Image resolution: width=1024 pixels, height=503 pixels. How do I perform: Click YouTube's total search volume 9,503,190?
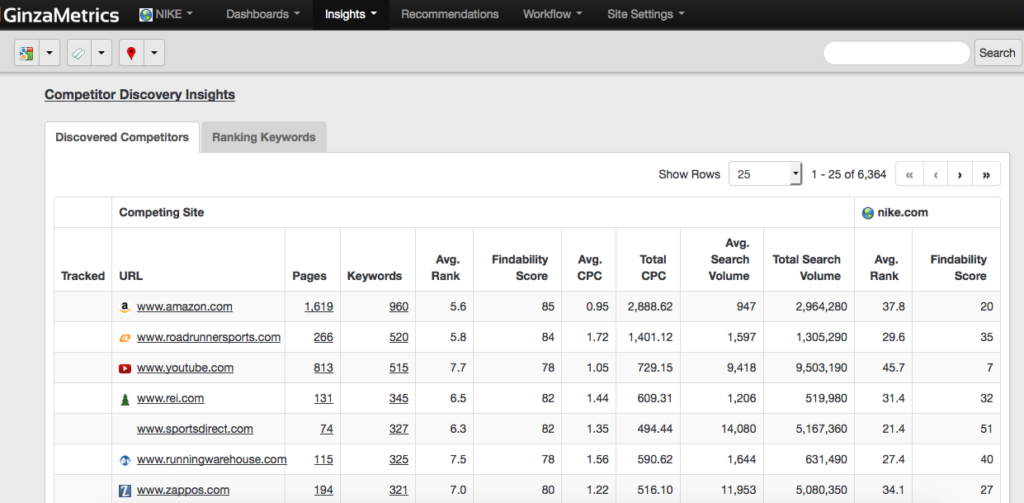point(822,368)
